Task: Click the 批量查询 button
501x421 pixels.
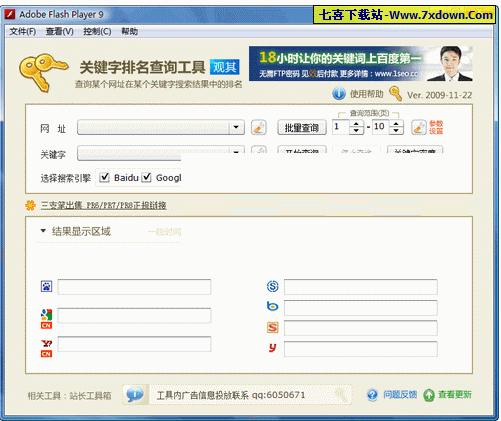Action: [302, 127]
